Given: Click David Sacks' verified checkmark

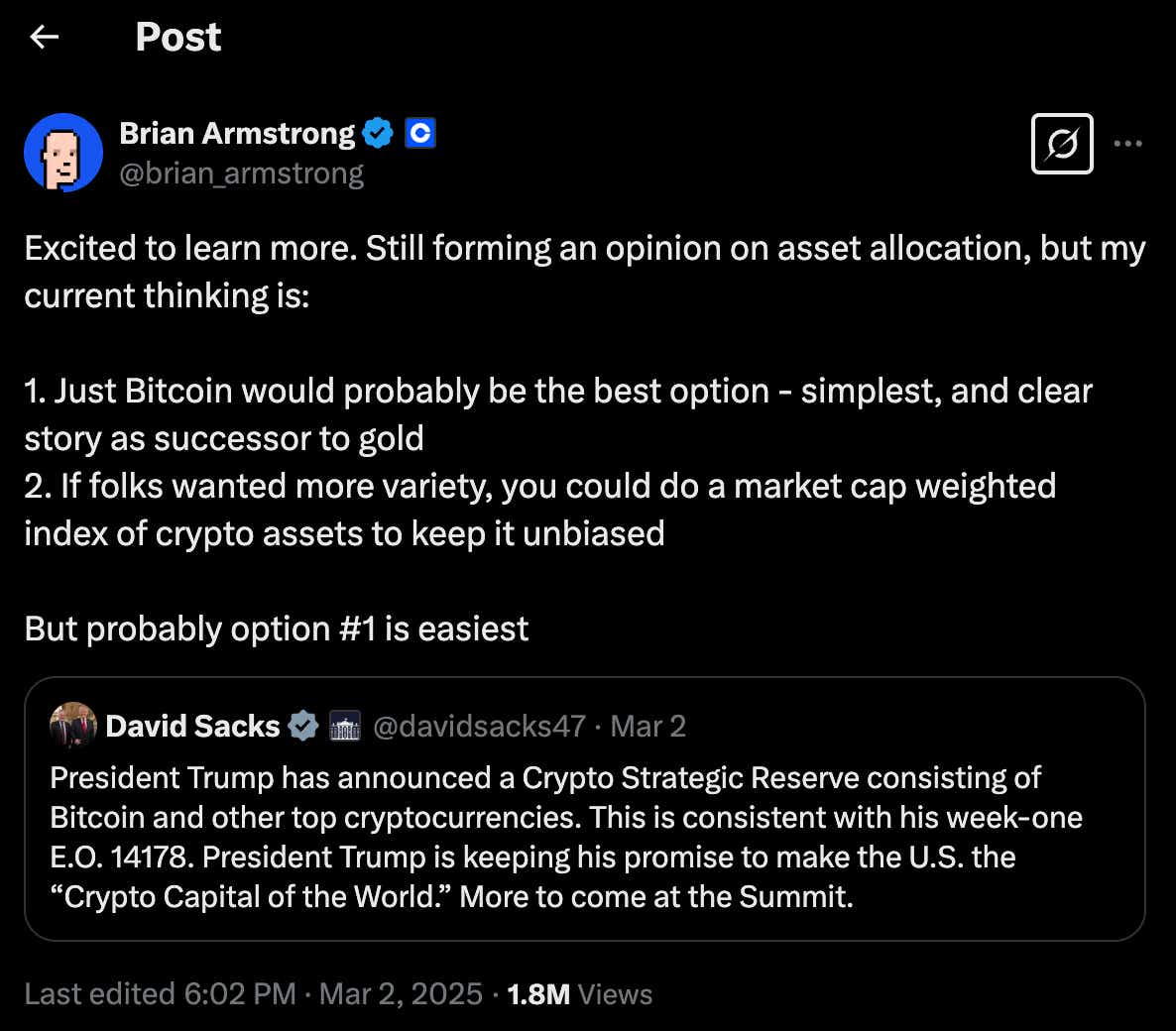Looking at the screenshot, I should point(303,726).
